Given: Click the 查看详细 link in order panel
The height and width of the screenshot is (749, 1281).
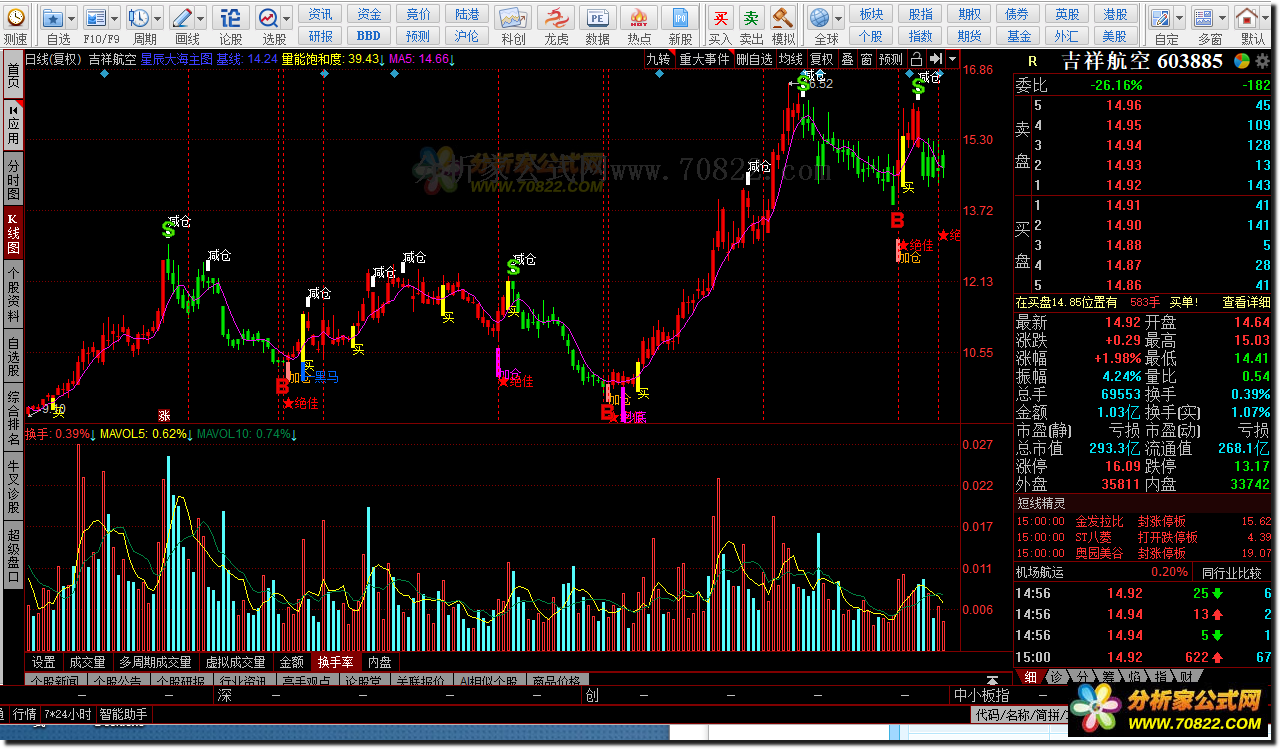Looking at the screenshot, I should tap(1246, 302).
